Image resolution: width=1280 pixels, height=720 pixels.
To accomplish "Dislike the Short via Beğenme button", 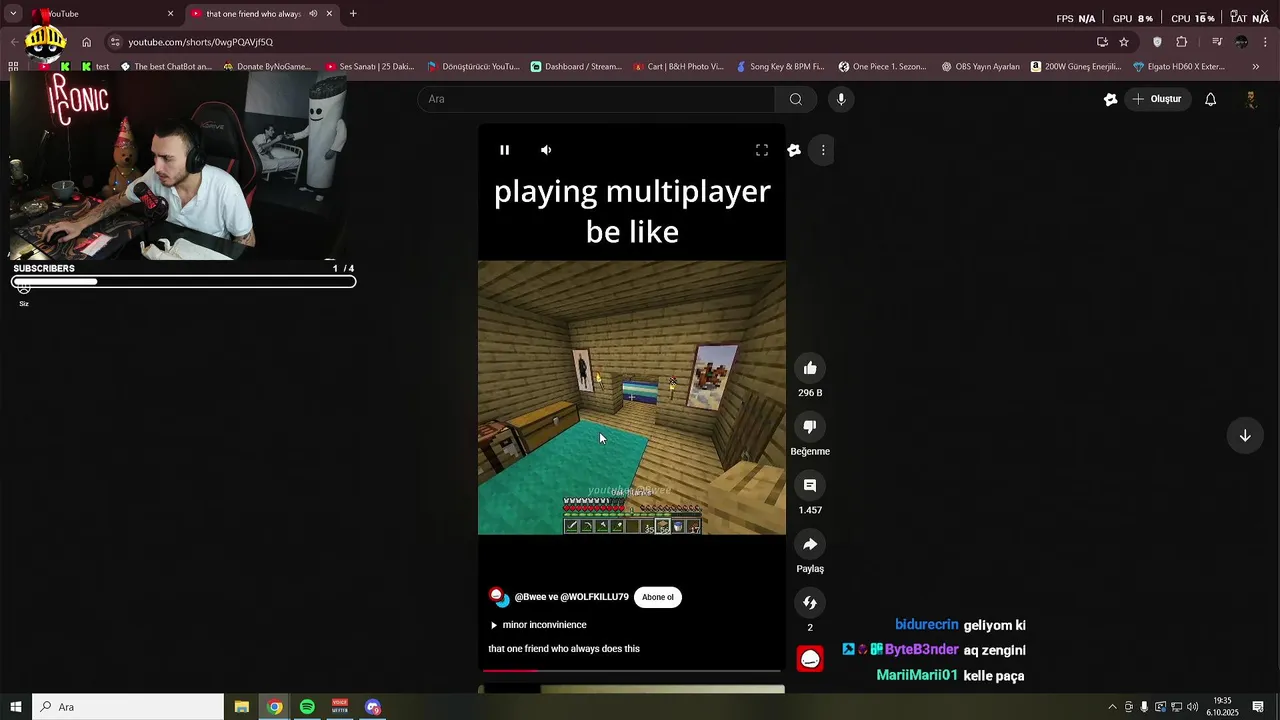I will click(810, 427).
